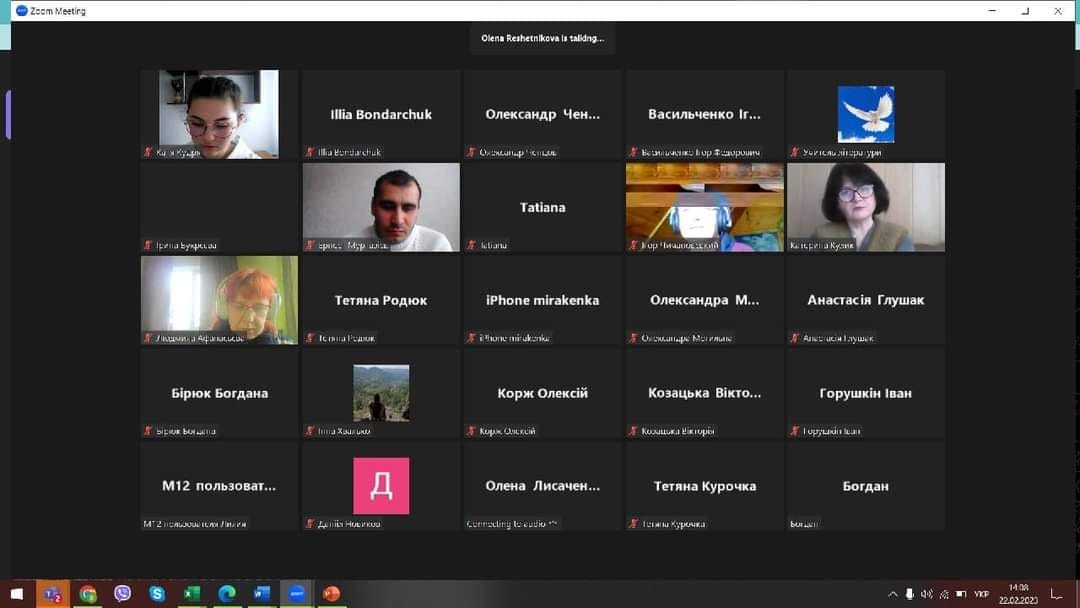Launch Google Chrome from the taskbar
The width and height of the screenshot is (1080, 608).
[88, 594]
